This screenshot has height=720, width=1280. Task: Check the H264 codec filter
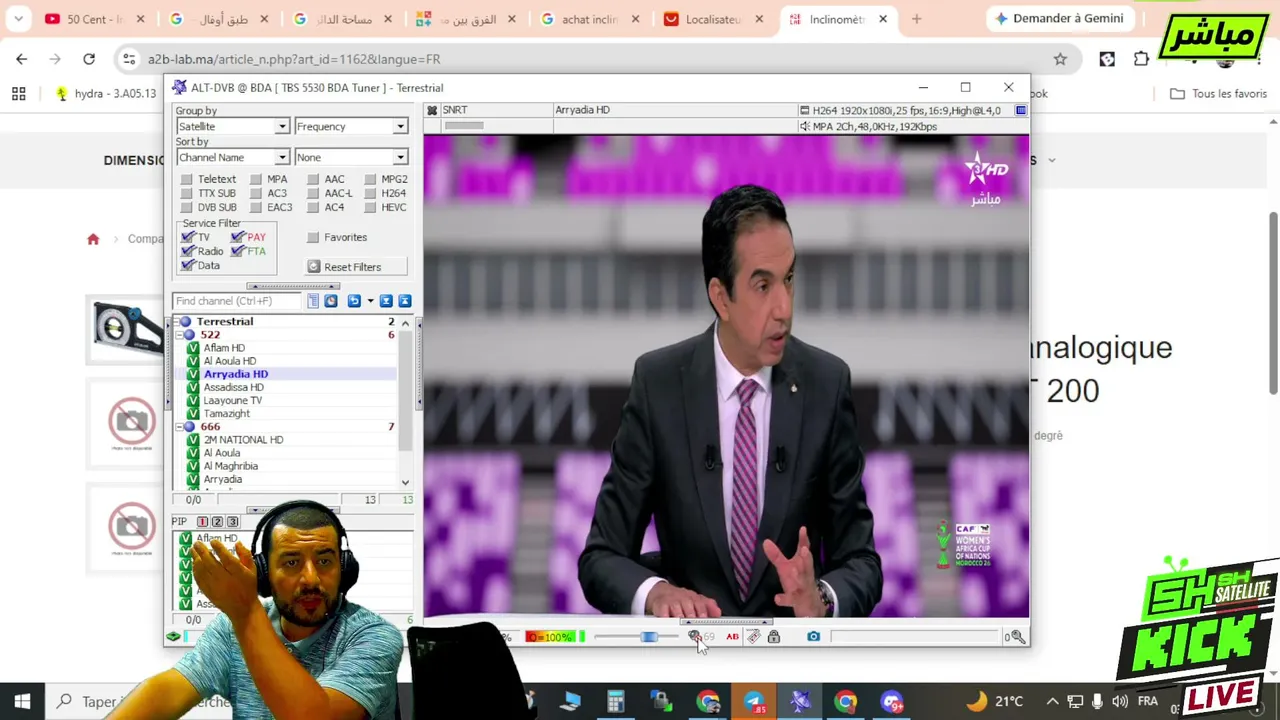(371, 194)
